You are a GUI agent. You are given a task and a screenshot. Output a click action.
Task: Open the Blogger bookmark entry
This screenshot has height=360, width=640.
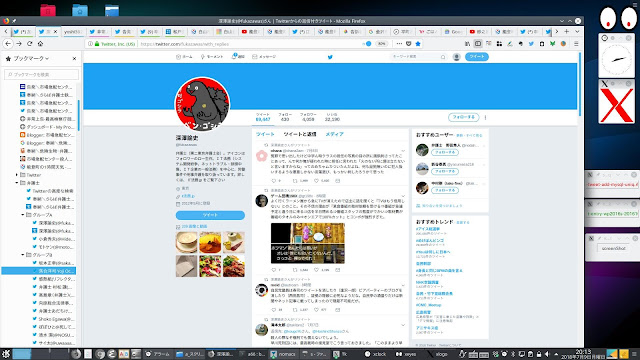pos(47,135)
